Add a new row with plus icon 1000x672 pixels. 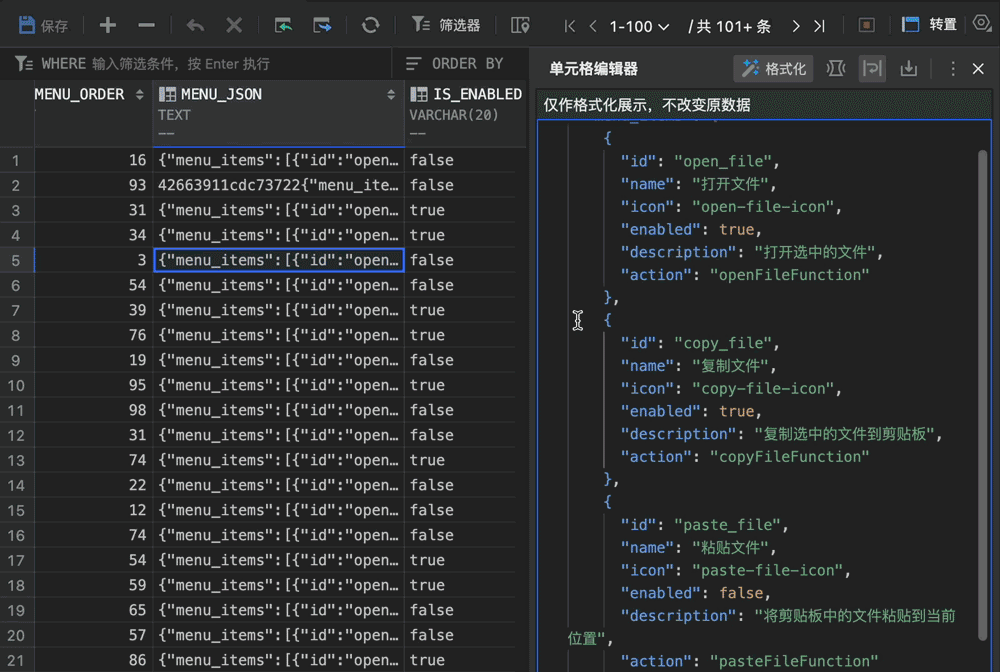108,26
